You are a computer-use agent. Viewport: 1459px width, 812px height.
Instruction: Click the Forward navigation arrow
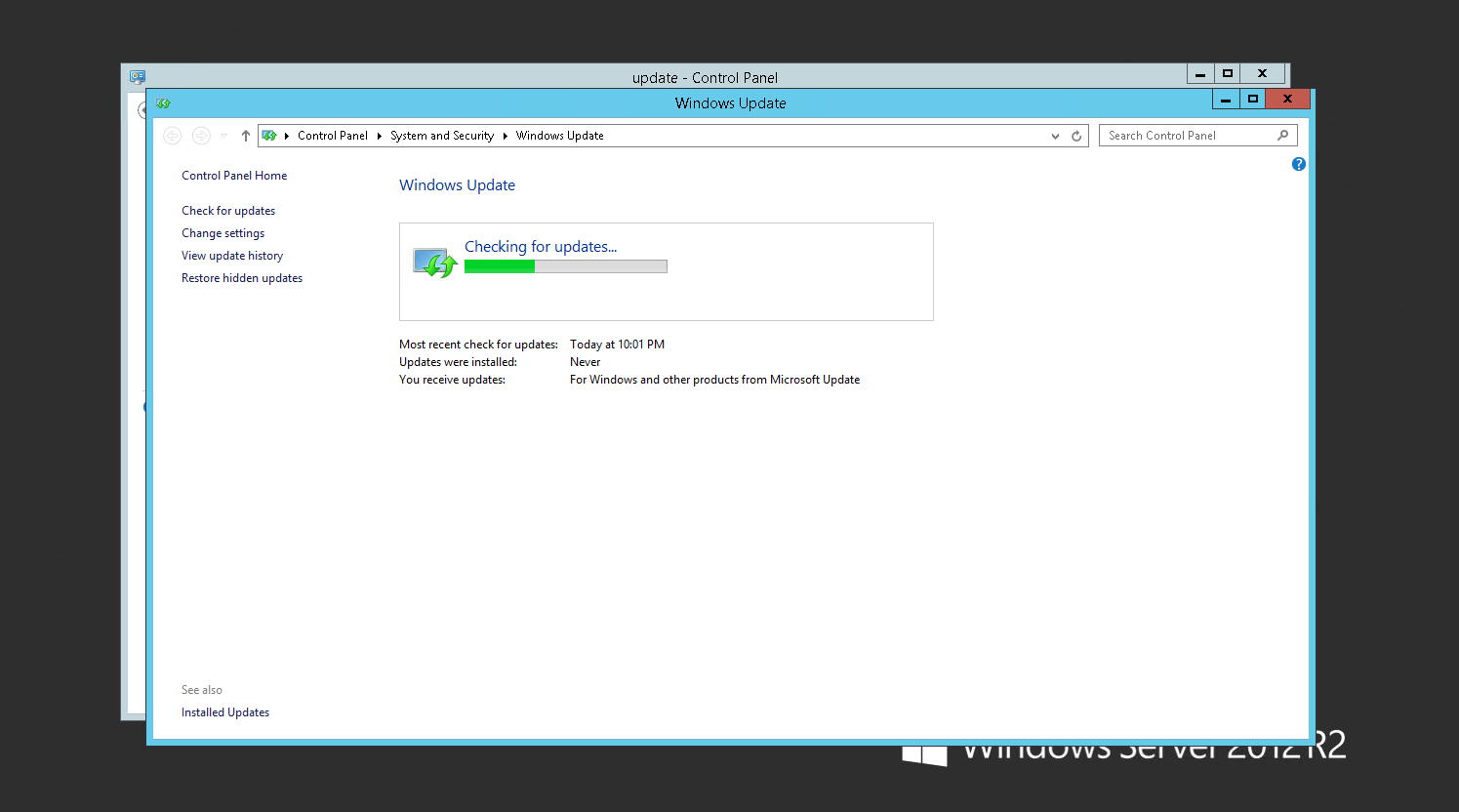201,136
